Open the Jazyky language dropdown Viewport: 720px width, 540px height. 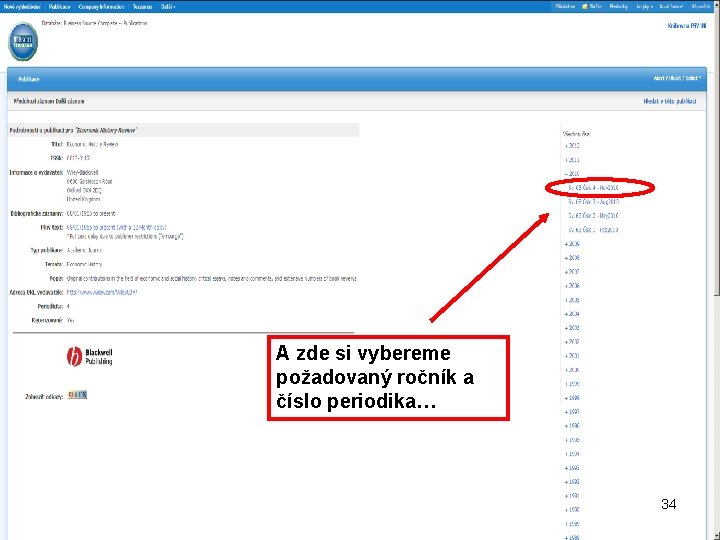click(x=644, y=6)
